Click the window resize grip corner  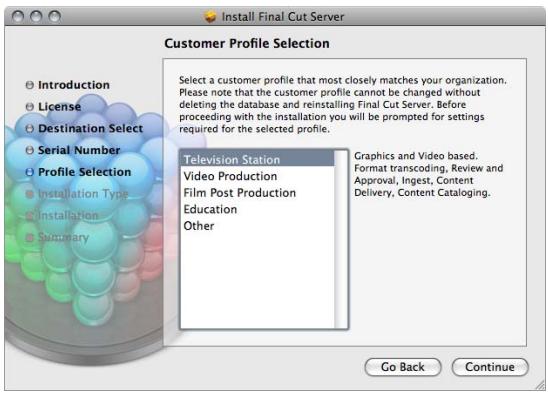(x=540, y=385)
